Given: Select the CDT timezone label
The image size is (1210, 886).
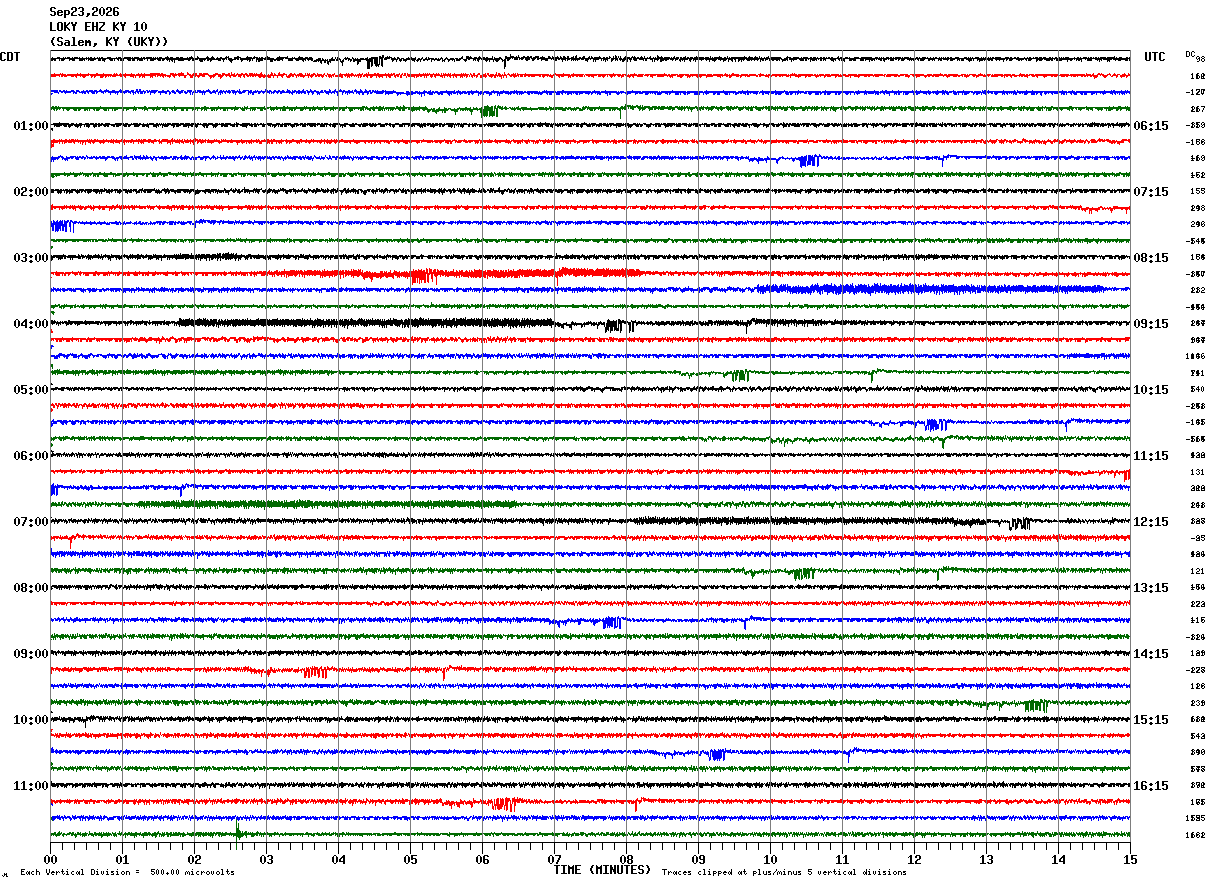Looking at the screenshot, I should (x=10, y=57).
